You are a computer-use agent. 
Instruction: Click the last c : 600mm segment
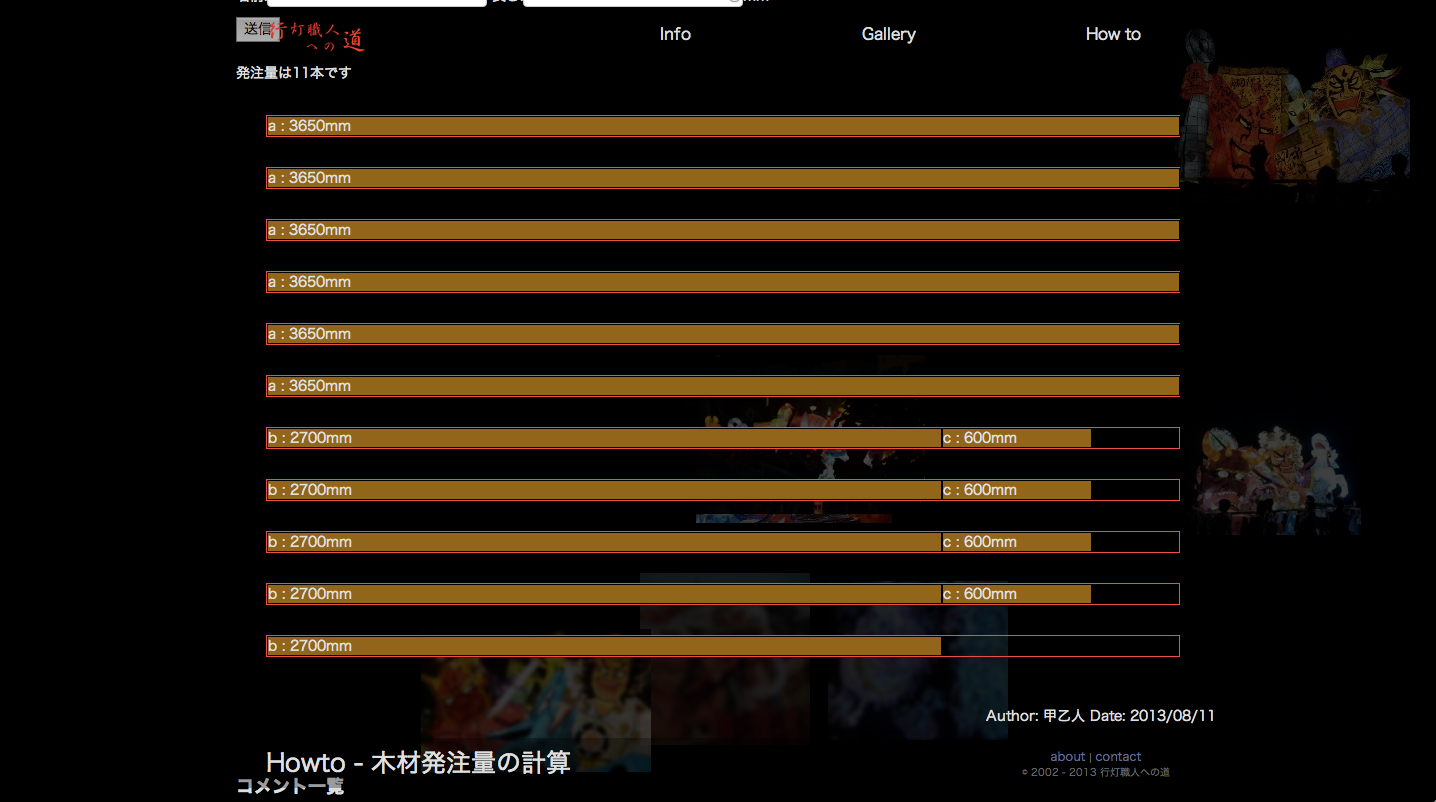[x=1016, y=594]
